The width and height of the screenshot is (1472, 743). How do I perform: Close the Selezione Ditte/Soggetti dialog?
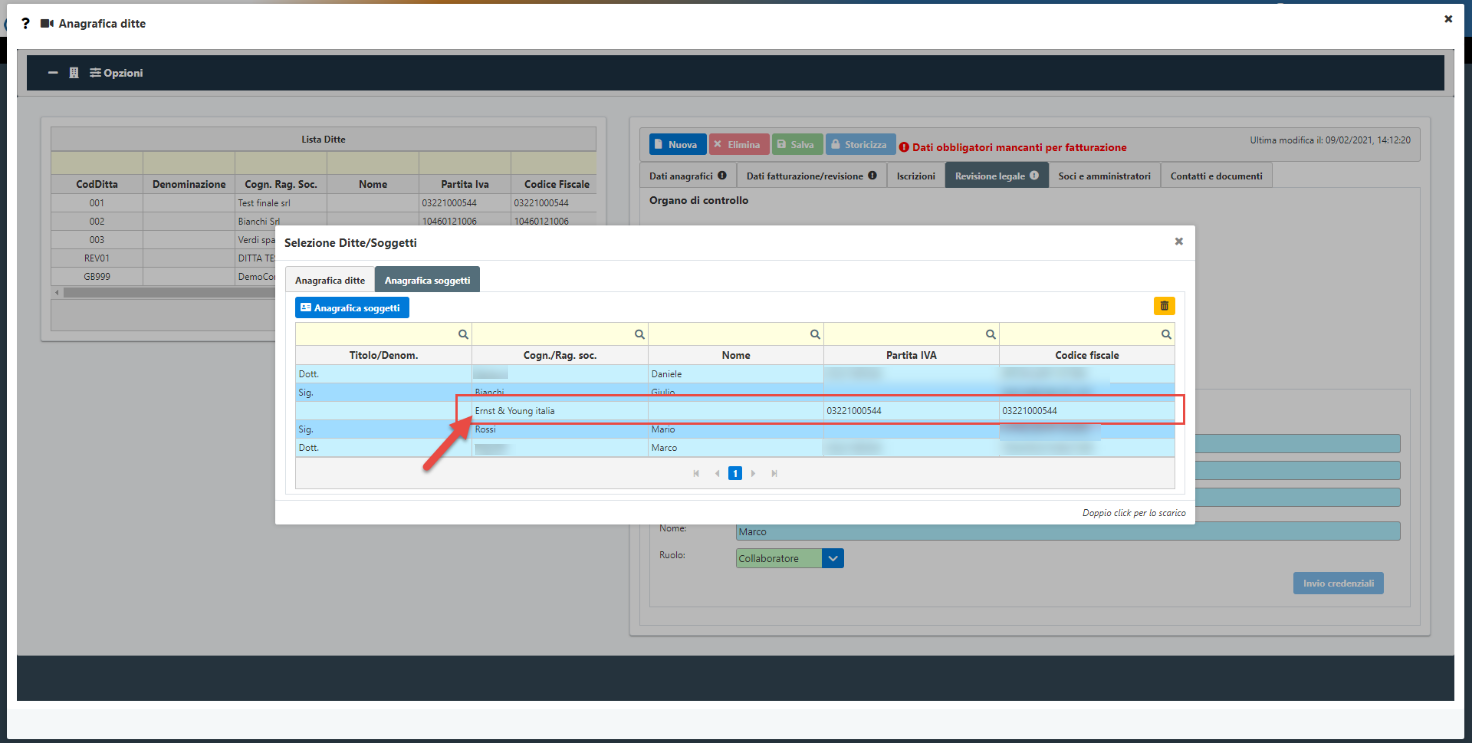(1178, 241)
